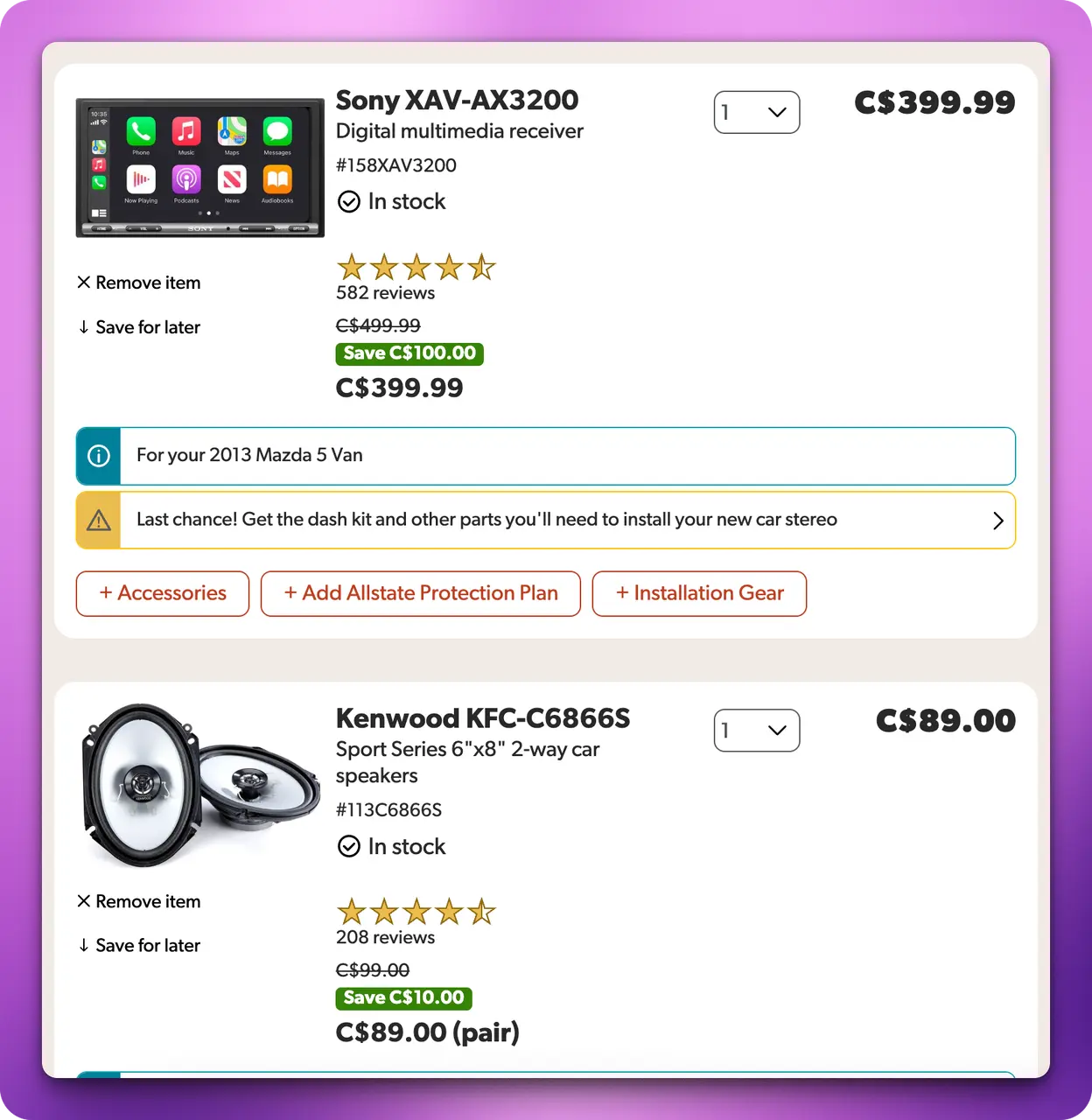Click the info icon beside the Mazda 5 Van notice
Screen dimensions: 1092x1120
point(99,456)
